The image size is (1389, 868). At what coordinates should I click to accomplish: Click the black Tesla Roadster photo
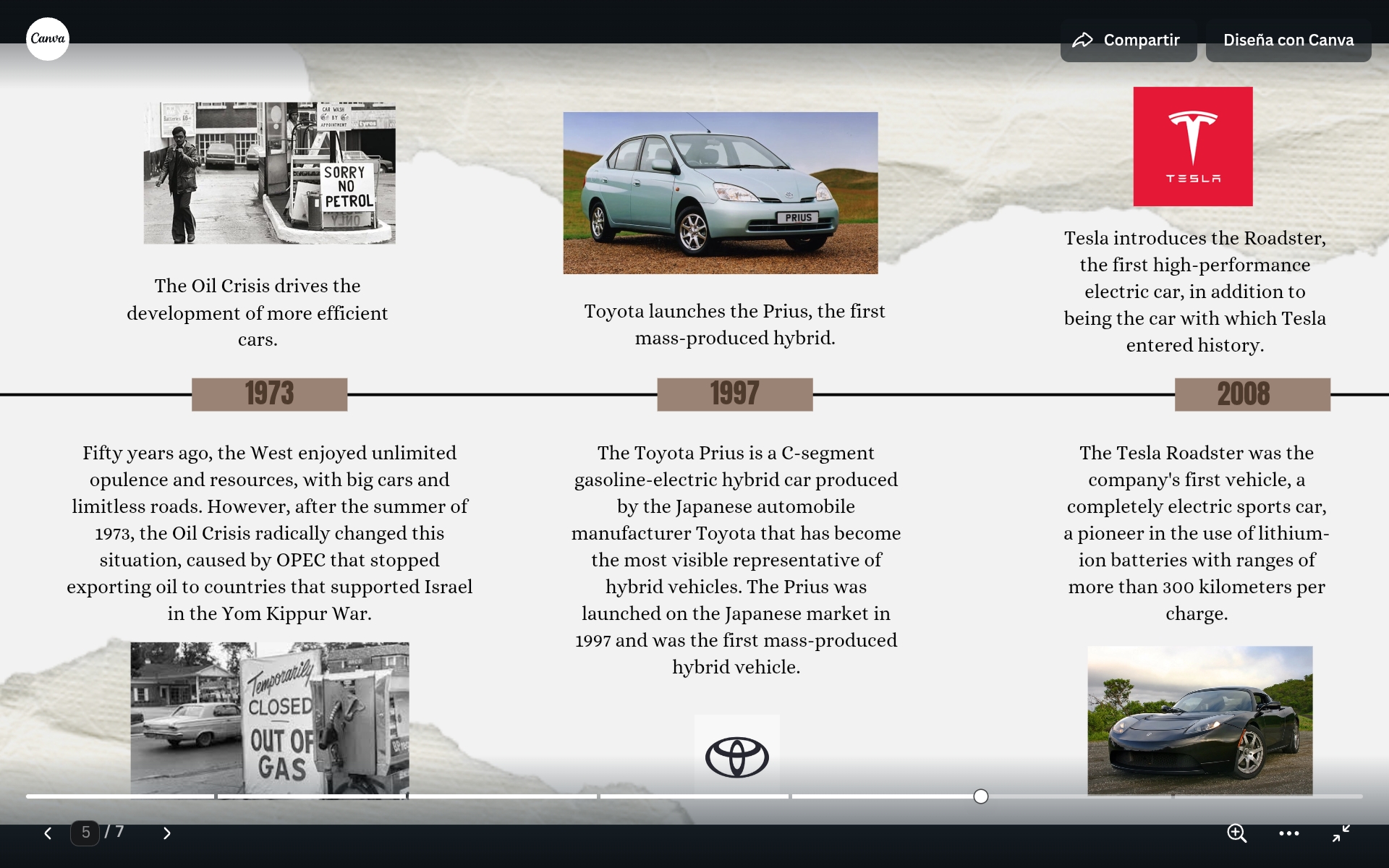(1199, 720)
